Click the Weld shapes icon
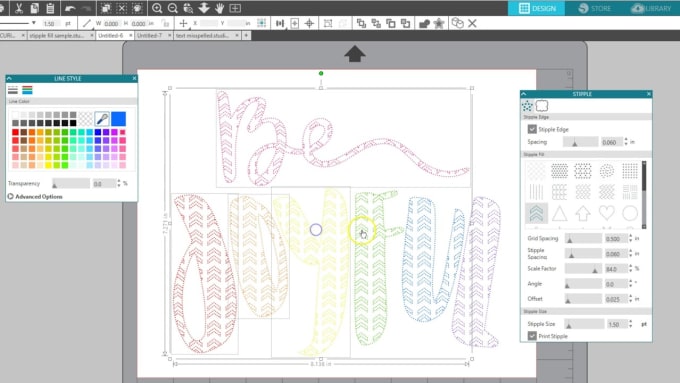Screen dimensions: 680x383 (424, 23)
